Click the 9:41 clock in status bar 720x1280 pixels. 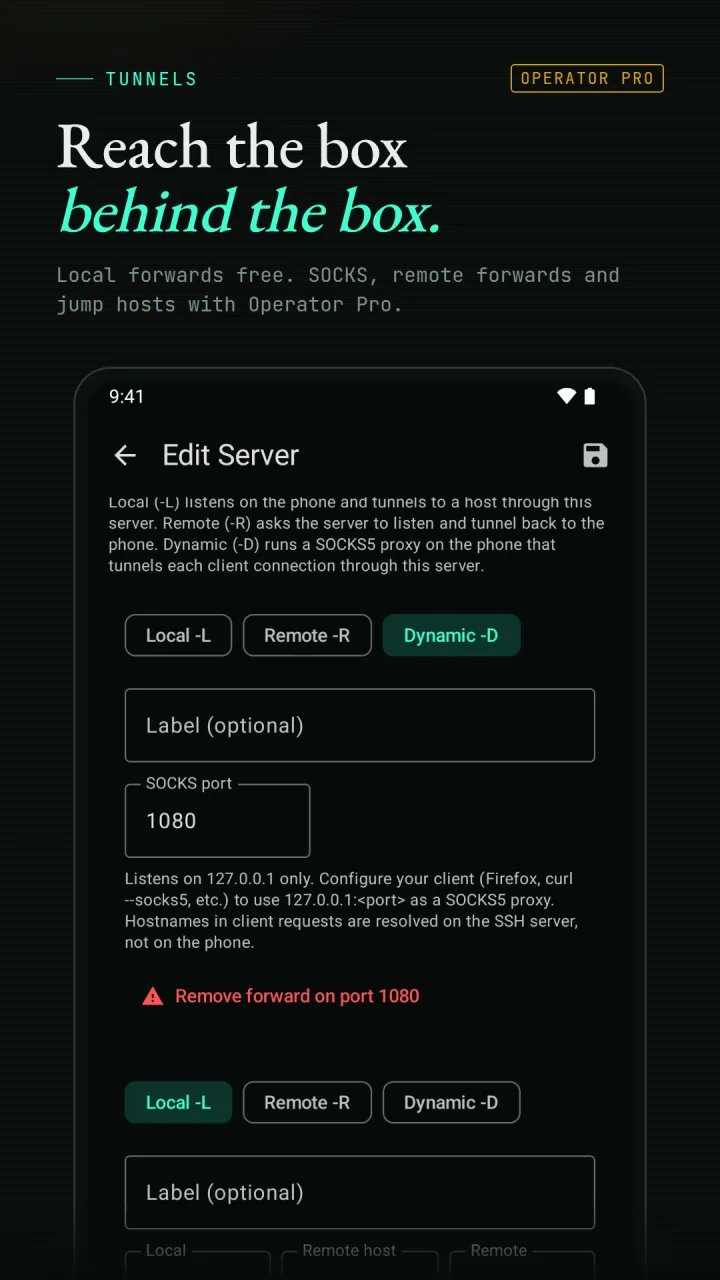(126, 397)
